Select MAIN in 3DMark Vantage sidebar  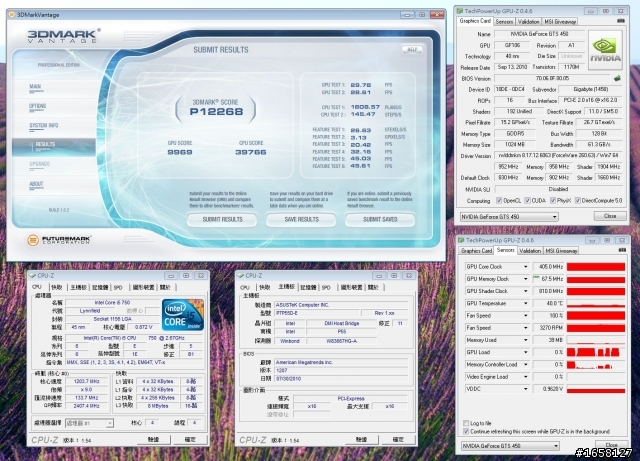35,87
